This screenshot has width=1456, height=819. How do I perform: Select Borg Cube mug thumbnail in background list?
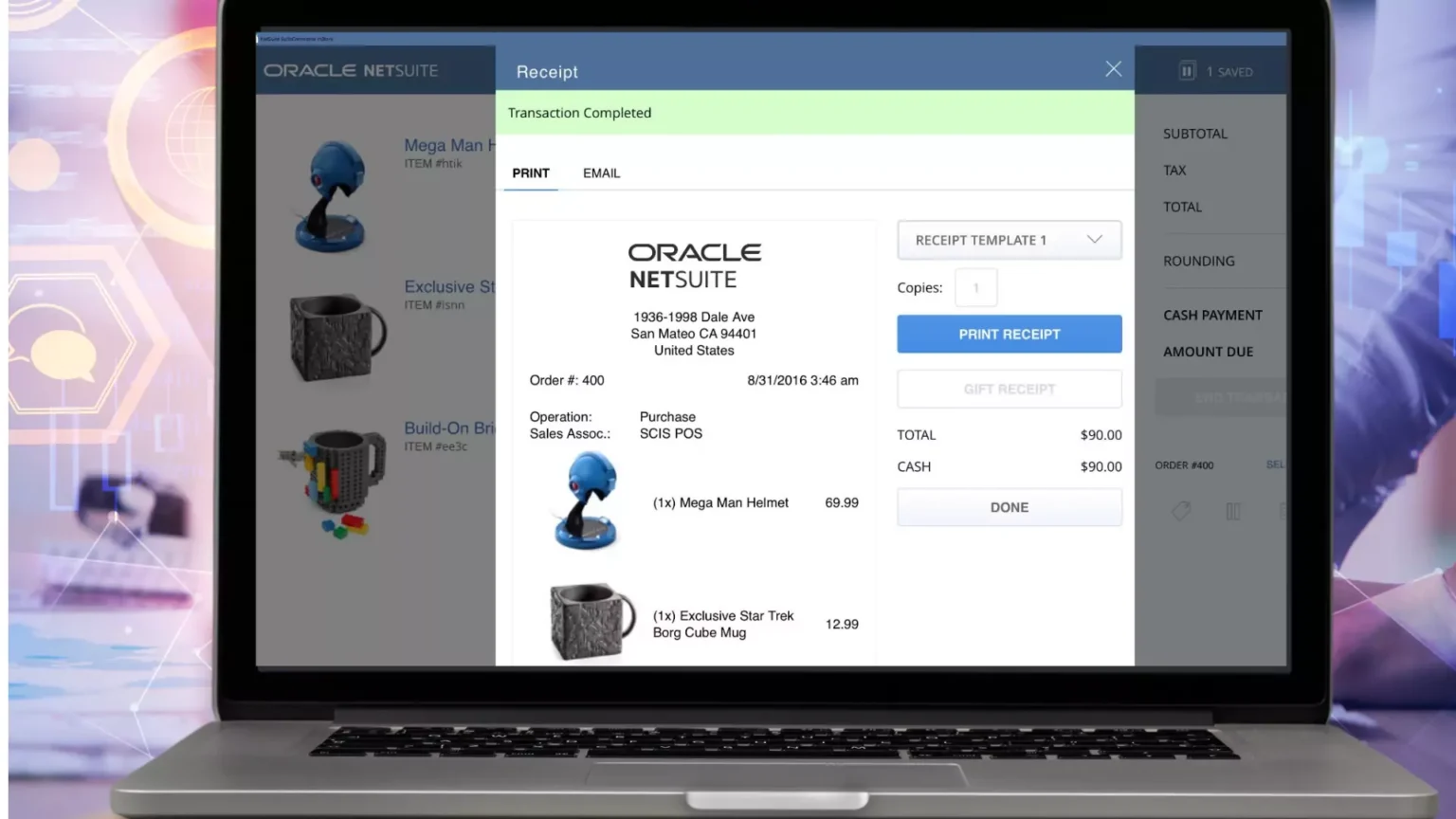tap(337, 337)
